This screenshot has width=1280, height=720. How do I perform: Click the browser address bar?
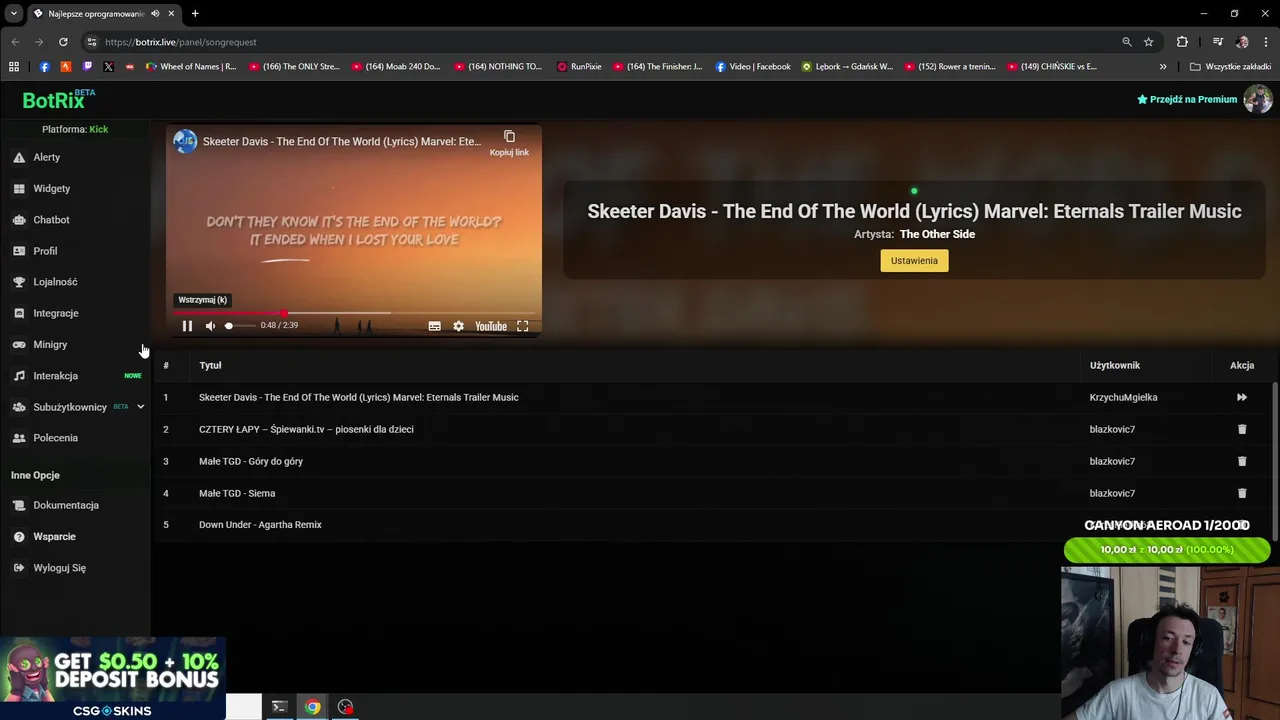600,42
